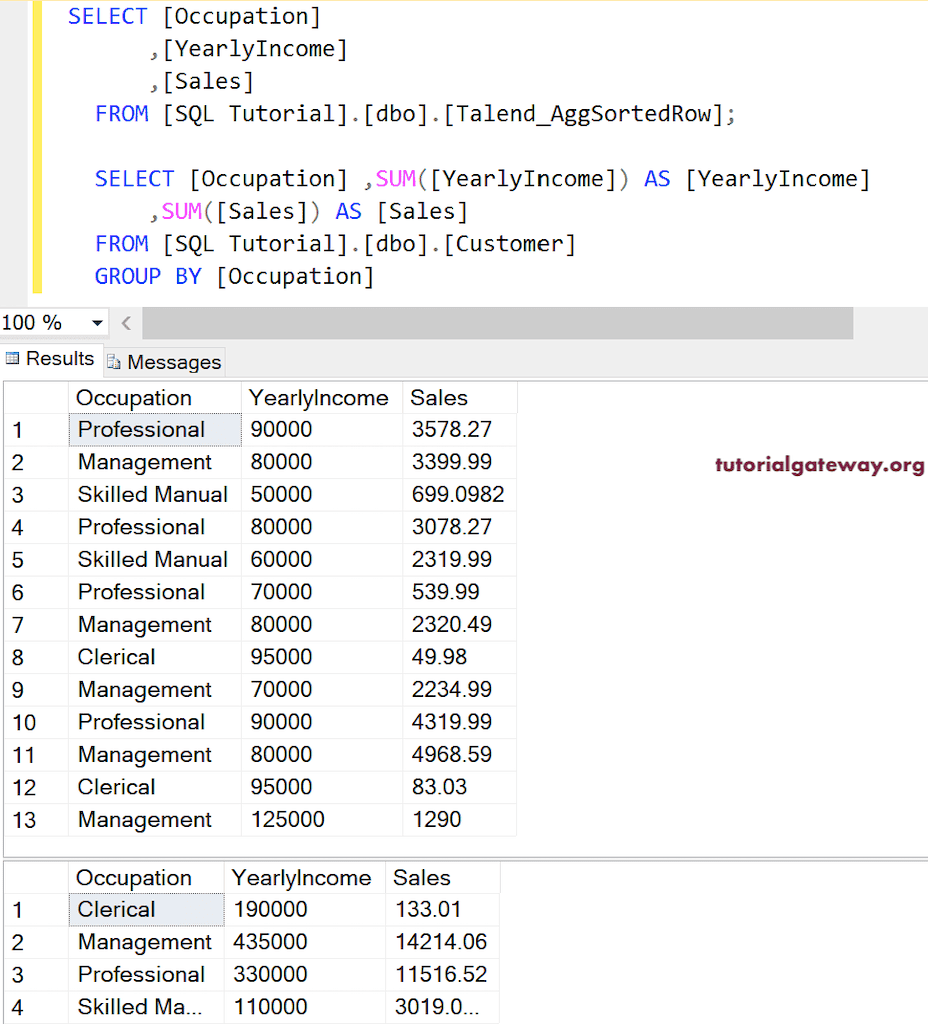This screenshot has height=1024, width=928.
Task: Select the 125000 YearlyIncome cell
Action: (x=322, y=820)
